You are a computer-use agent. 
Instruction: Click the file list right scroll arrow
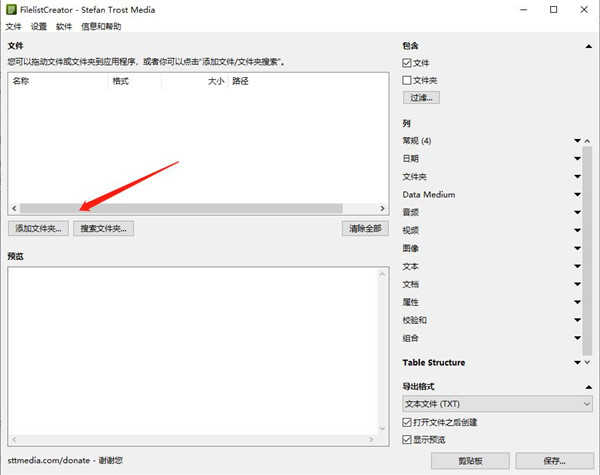(382, 208)
